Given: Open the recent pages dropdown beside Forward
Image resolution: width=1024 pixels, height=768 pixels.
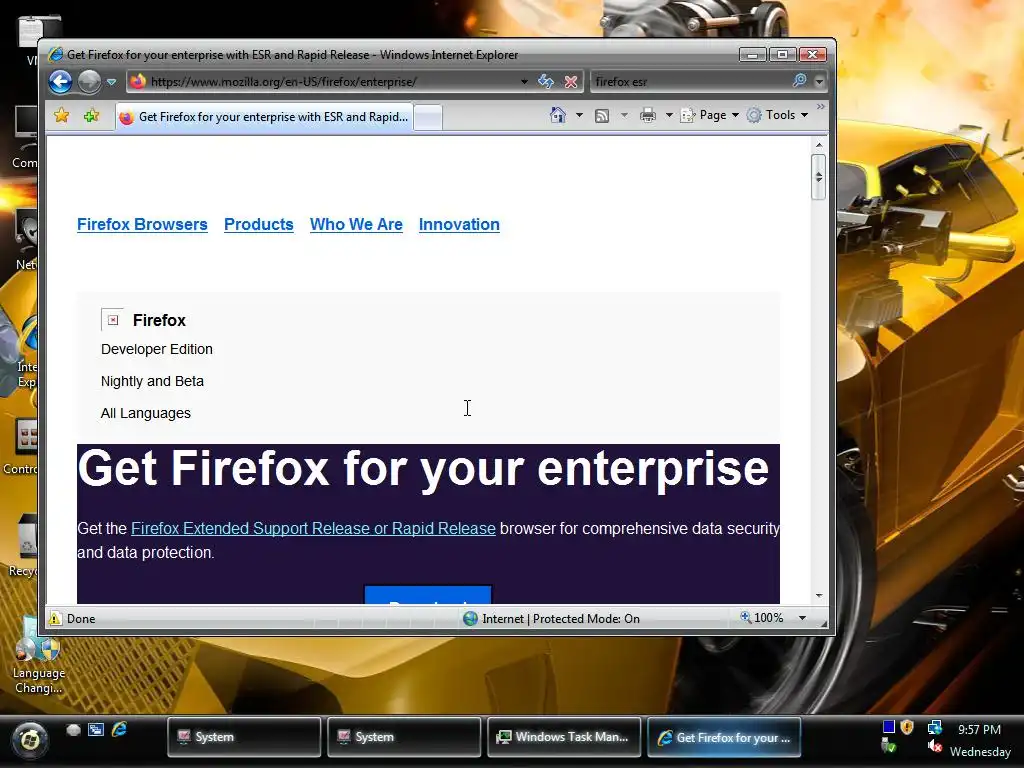Looking at the screenshot, I should [111, 82].
